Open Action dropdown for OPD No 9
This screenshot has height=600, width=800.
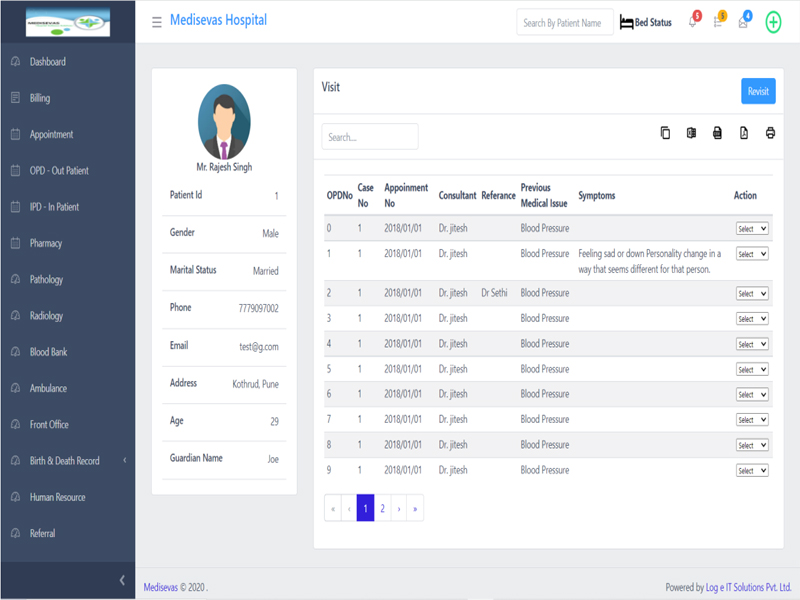[752, 470]
